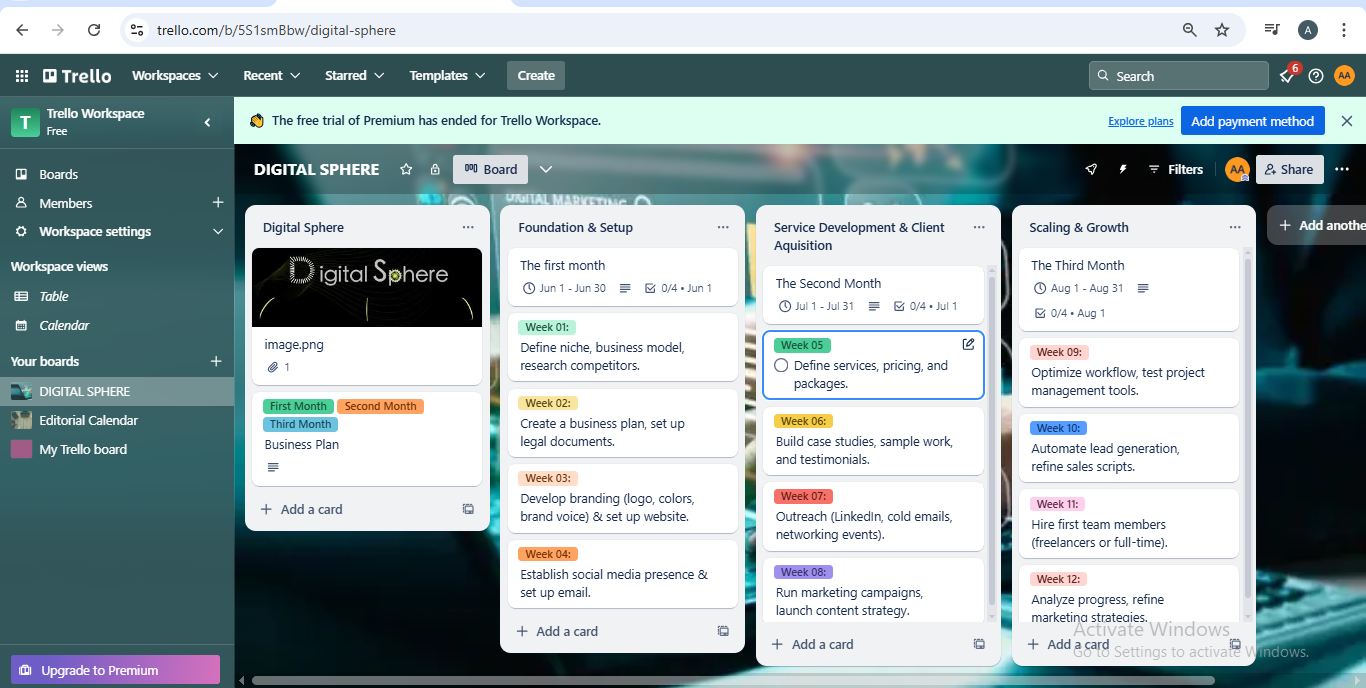Open list actions for Scaling & Growth
Image resolution: width=1366 pixels, height=688 pixels.
pos(1235,228)
